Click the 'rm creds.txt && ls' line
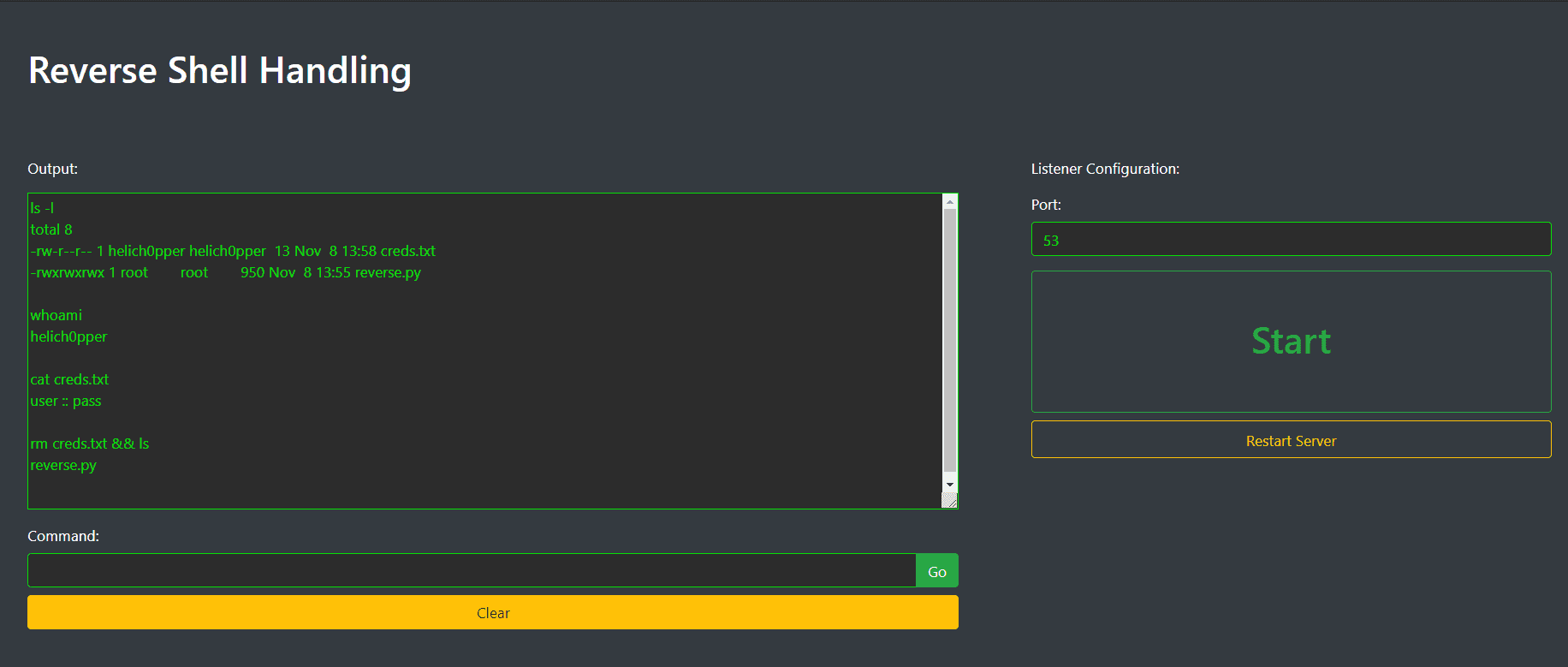Viewport: 1568px width, 667px height. click(x=90, y=444)
